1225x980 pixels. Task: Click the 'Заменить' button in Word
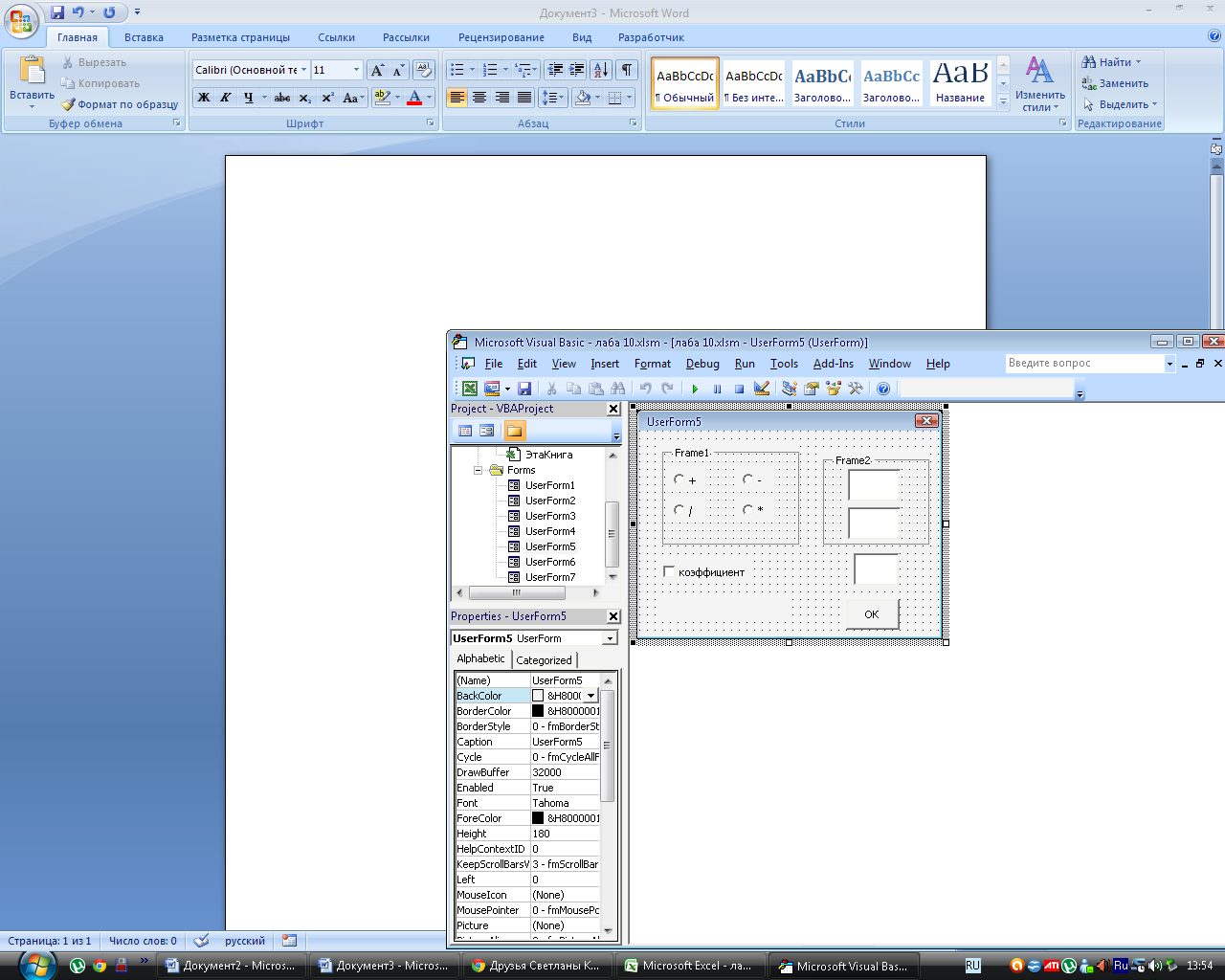pyautogui.click(x=1115, y=83)
